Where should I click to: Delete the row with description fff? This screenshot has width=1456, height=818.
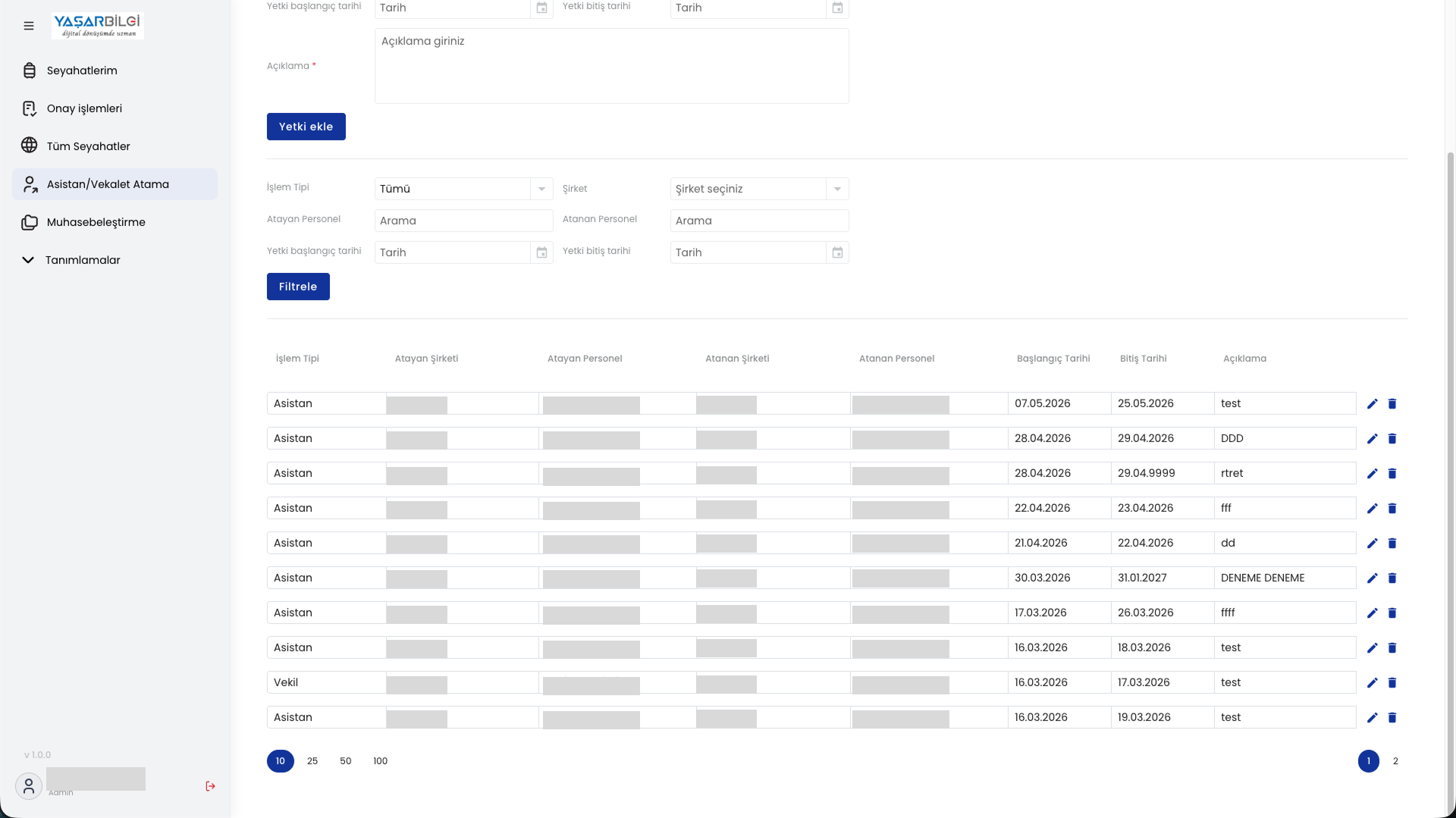tap(1392, 509)
